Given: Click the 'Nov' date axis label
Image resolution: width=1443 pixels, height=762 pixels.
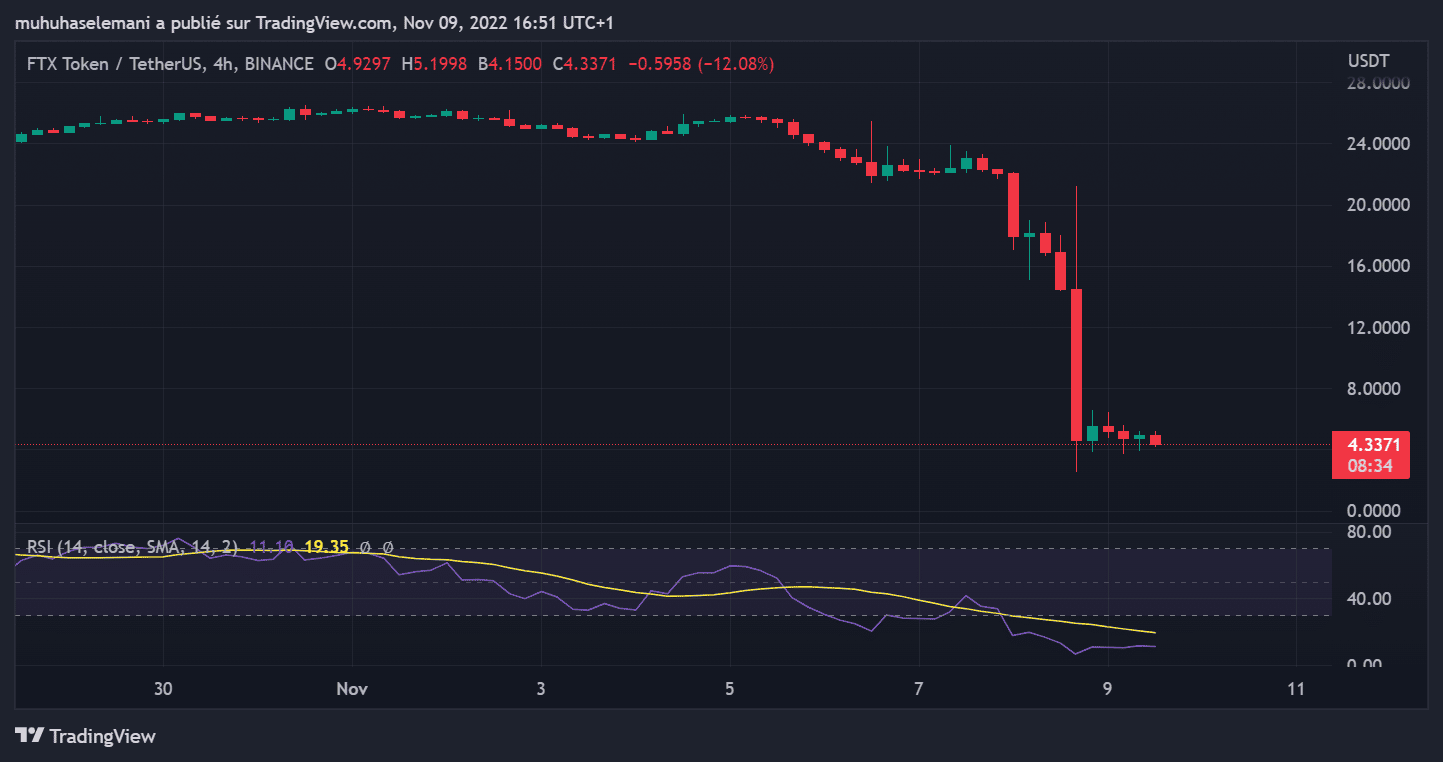Looking at the screenshot, I should pyautogui.click(x=352, y=689).
